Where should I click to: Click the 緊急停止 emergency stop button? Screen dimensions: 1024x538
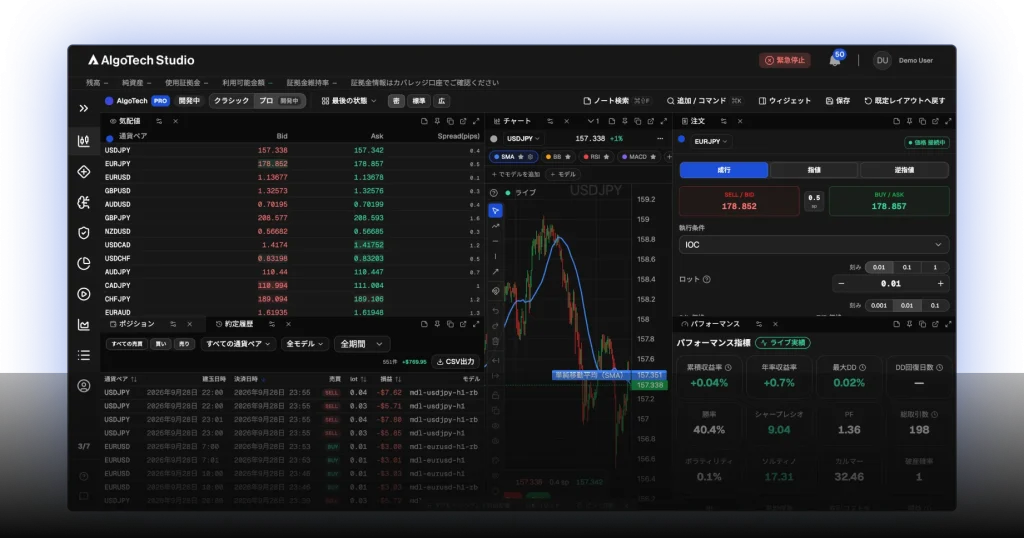point(784,60)
